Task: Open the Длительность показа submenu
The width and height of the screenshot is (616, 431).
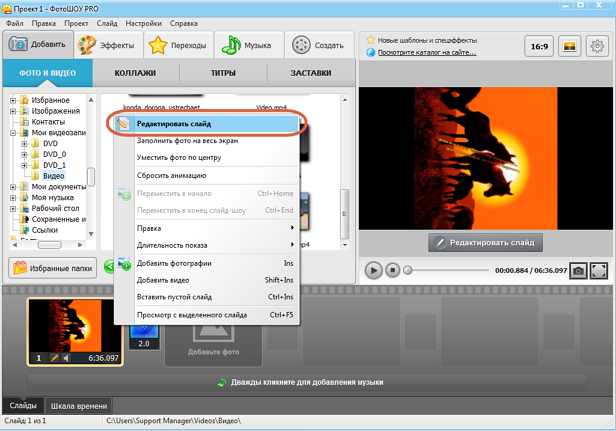Action: click(x=206, y=245)
